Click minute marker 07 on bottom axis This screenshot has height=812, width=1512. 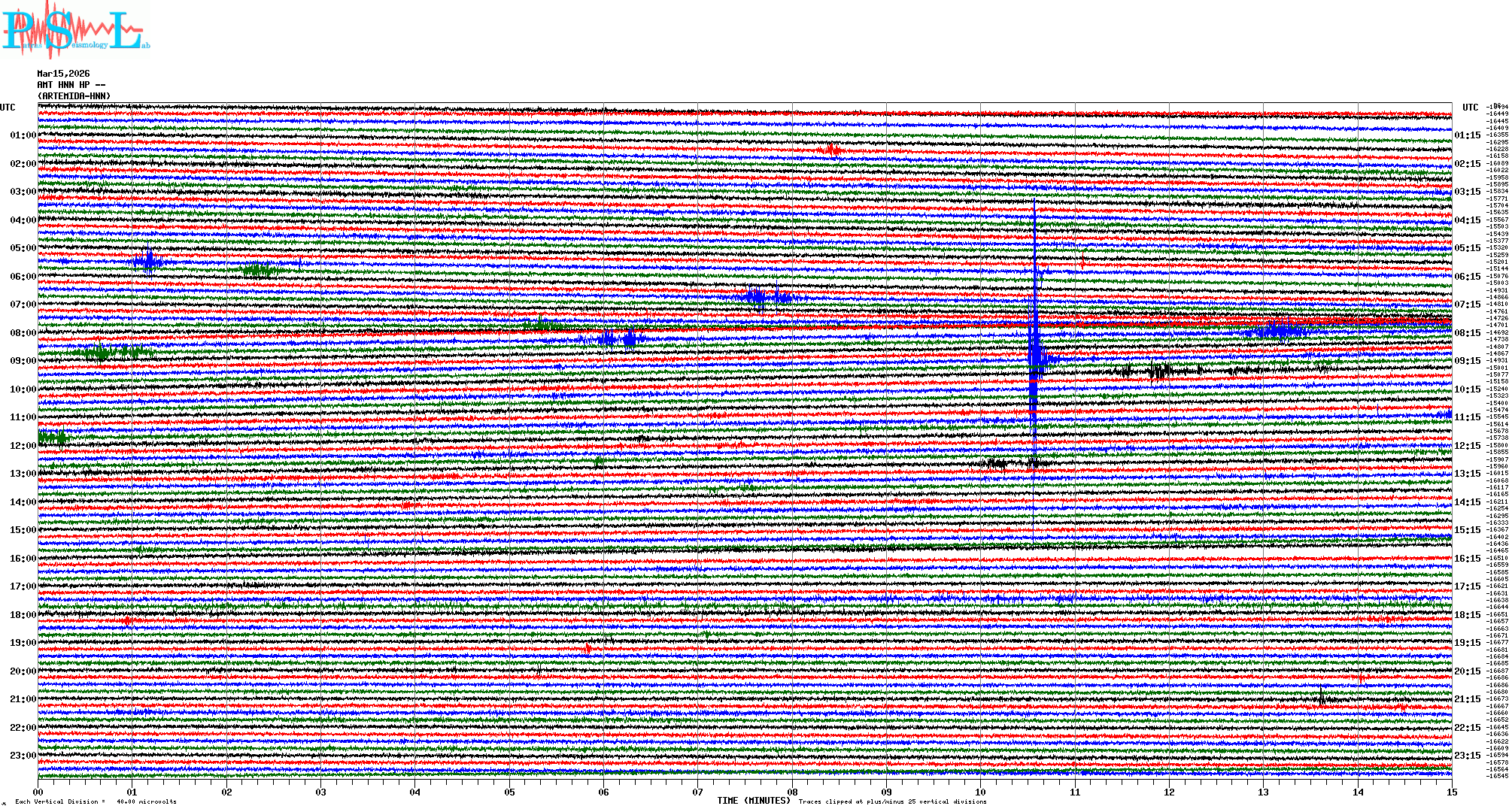(x=697, y=792)
